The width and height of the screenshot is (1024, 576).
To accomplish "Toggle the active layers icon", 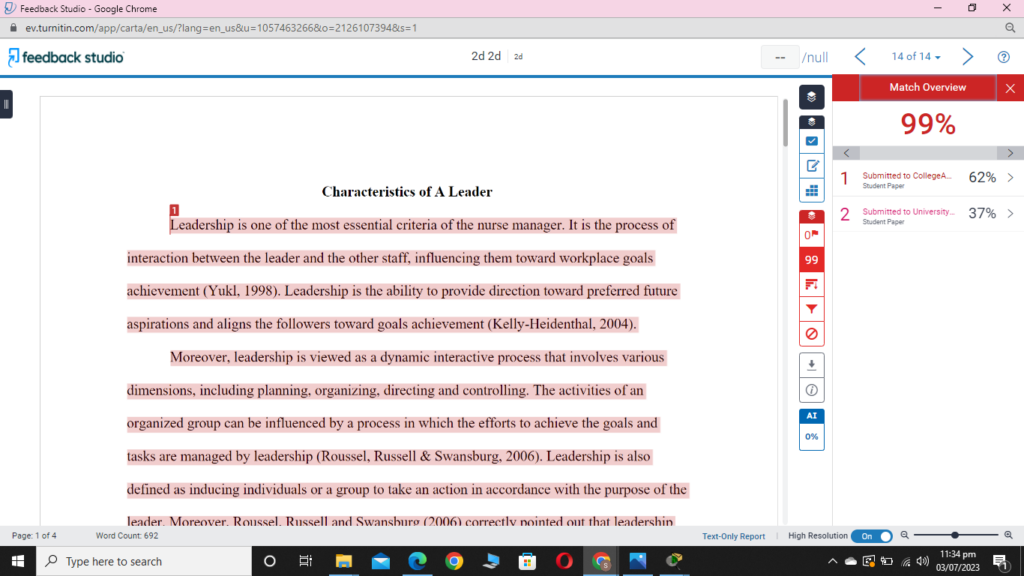I will click(x=811, y=97).
